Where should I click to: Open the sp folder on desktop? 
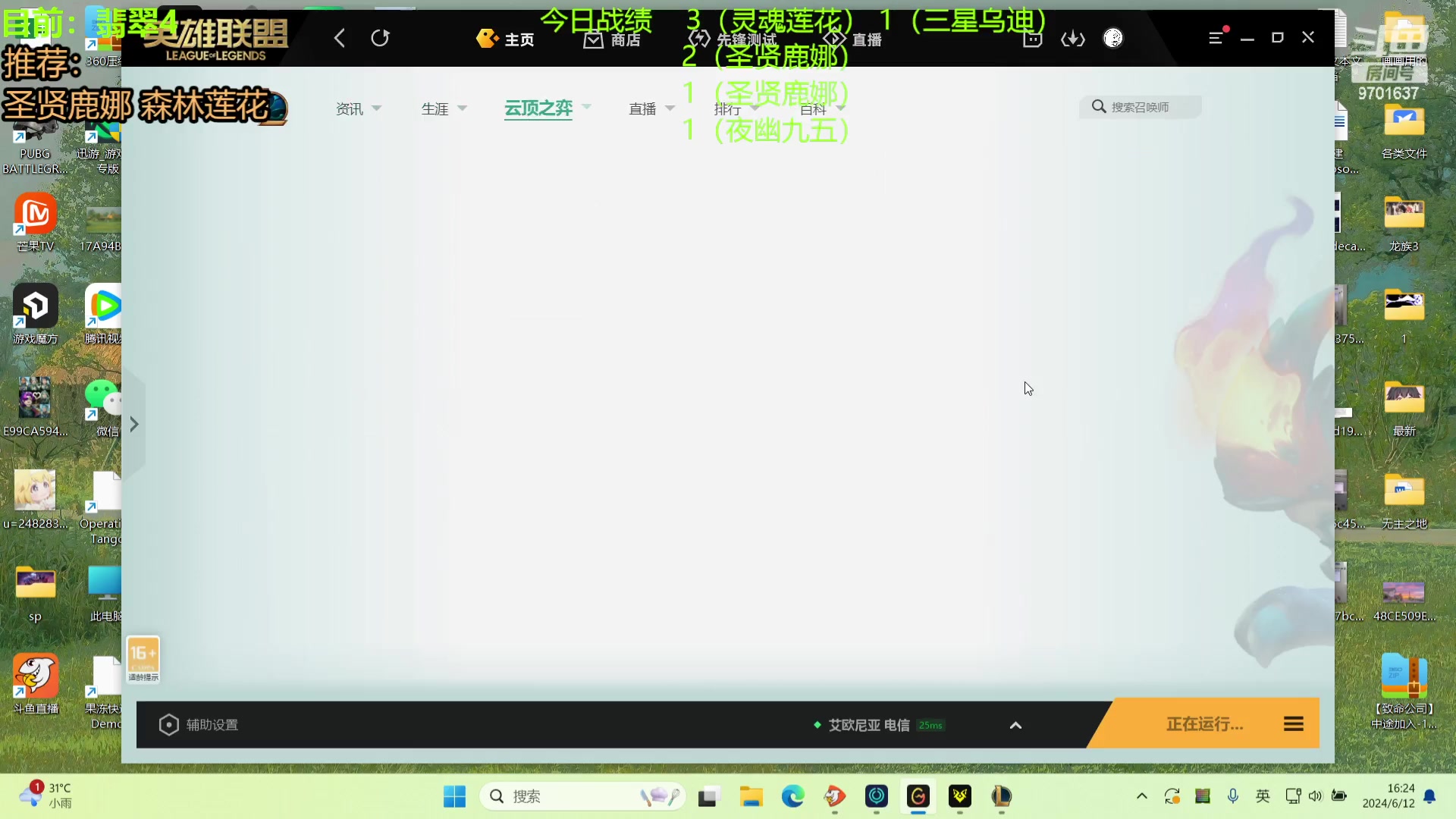(x=35, y=593)
